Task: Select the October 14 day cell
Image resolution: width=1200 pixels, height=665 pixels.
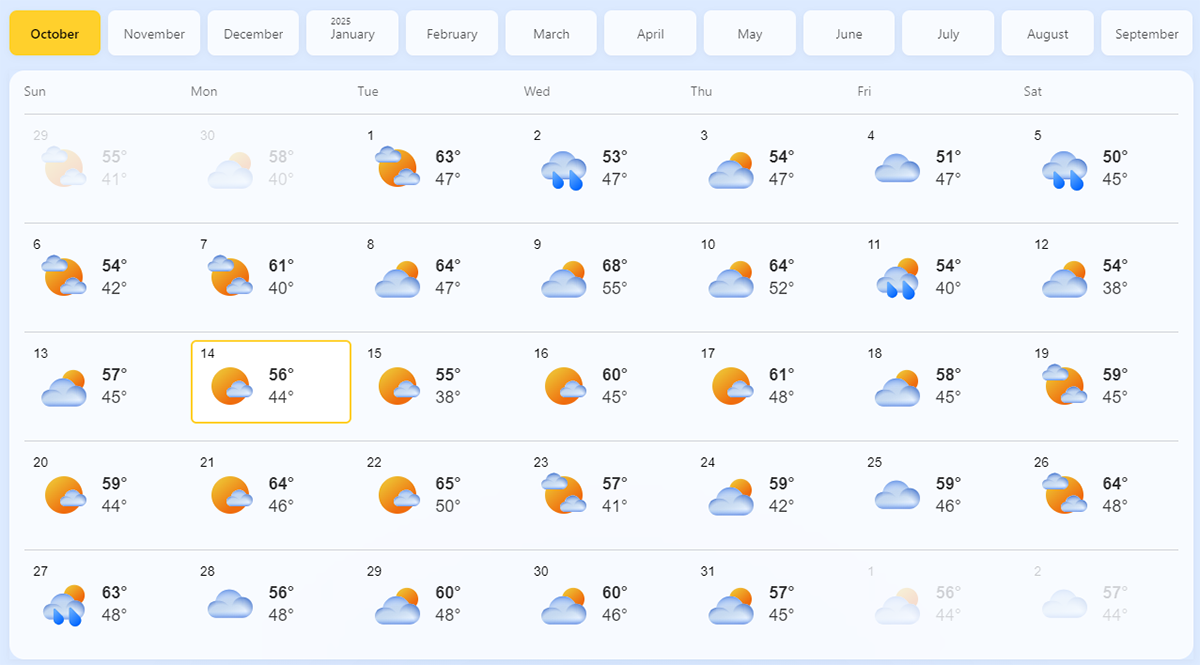Action: click(x=270, y=382)
